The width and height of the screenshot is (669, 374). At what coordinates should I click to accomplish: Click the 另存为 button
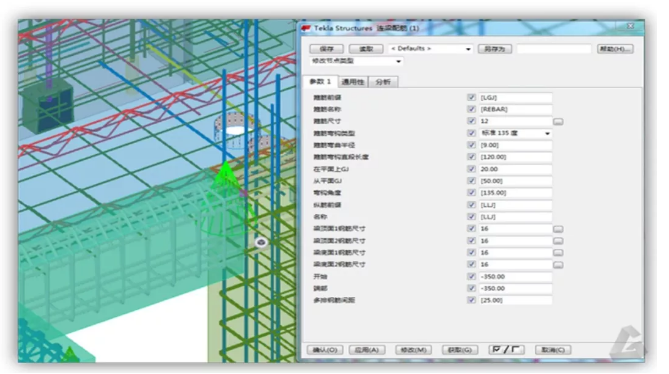[x=494, y=49]
